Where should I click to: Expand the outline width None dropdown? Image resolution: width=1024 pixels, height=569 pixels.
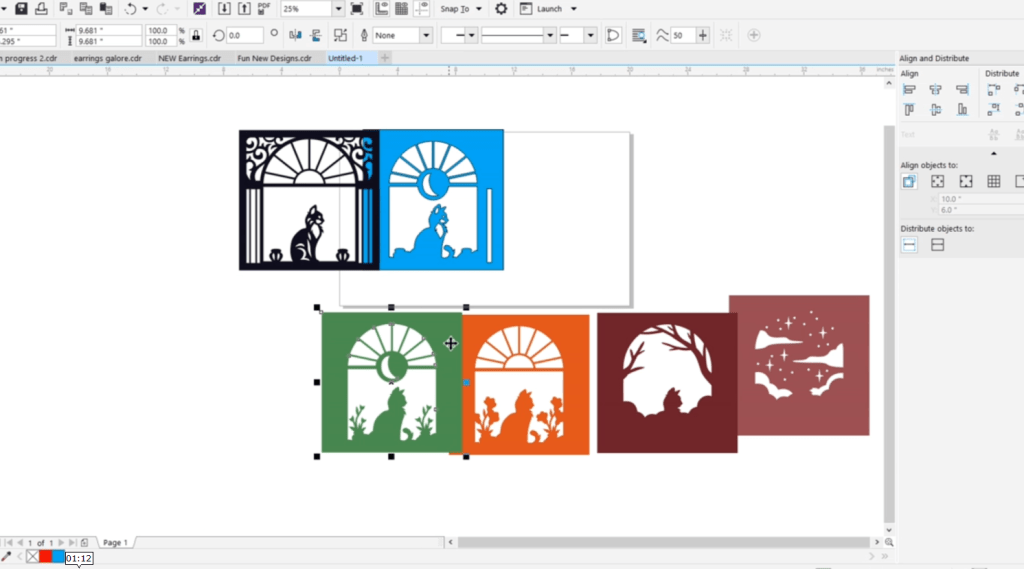(x=426, y=35)
